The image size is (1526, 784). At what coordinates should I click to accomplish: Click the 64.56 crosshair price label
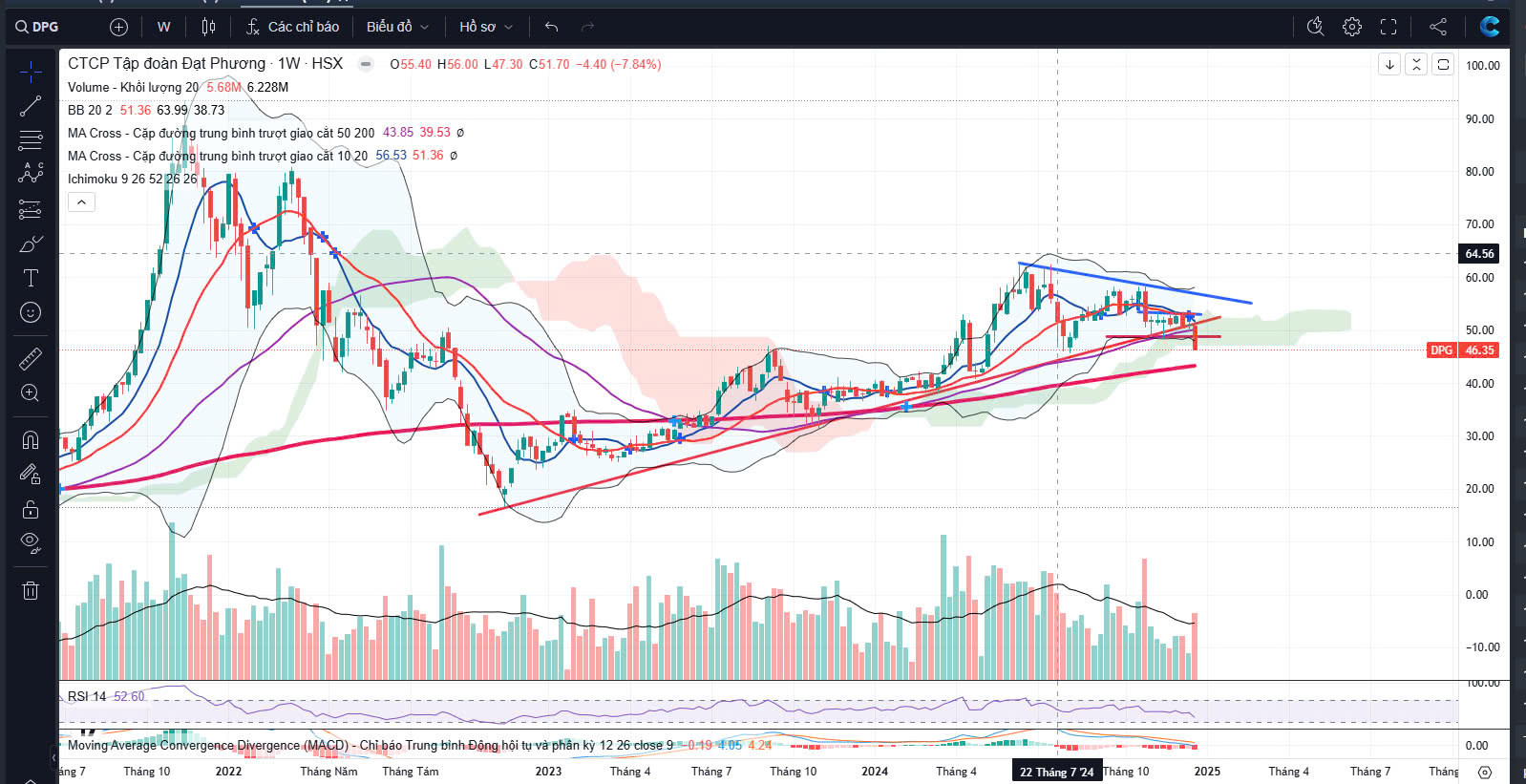[1479, 253]
